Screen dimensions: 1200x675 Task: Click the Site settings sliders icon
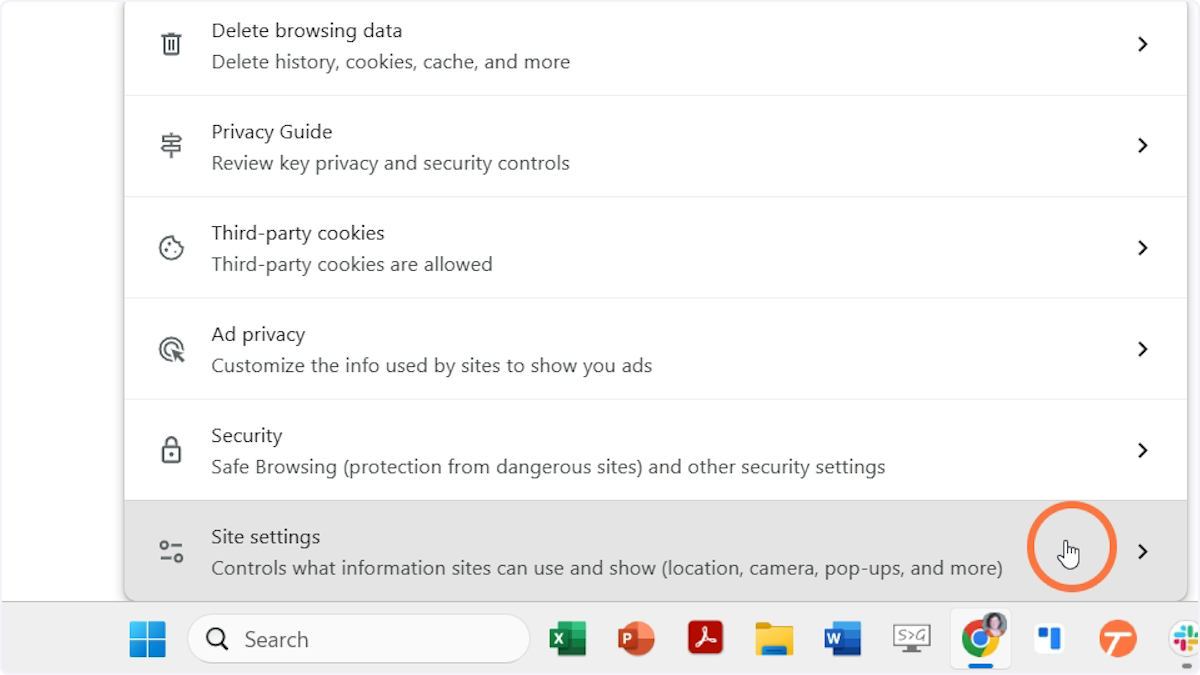(172, 552)
